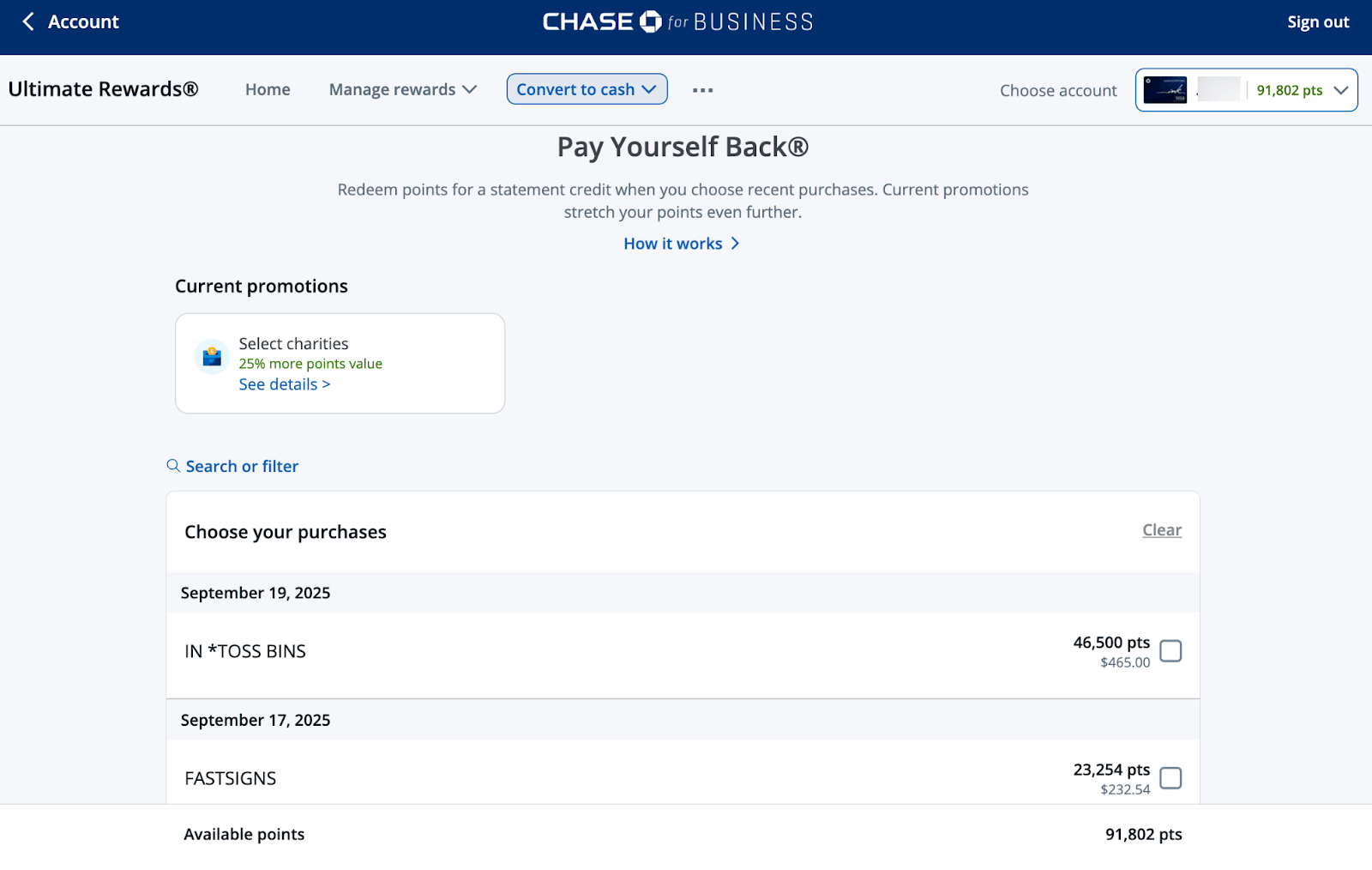
Task: Expand the Manage rewards dropdown
Action: click(402, 90)
